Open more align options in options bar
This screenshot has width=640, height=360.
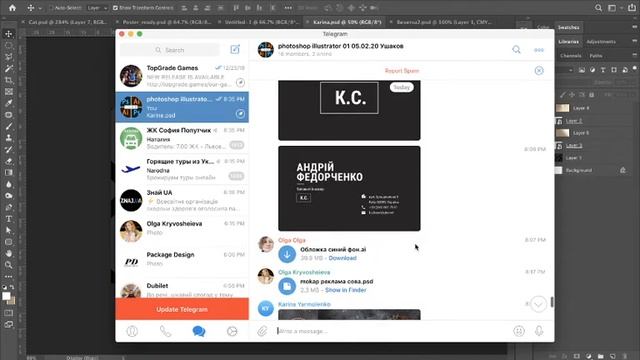click(288, 8)
